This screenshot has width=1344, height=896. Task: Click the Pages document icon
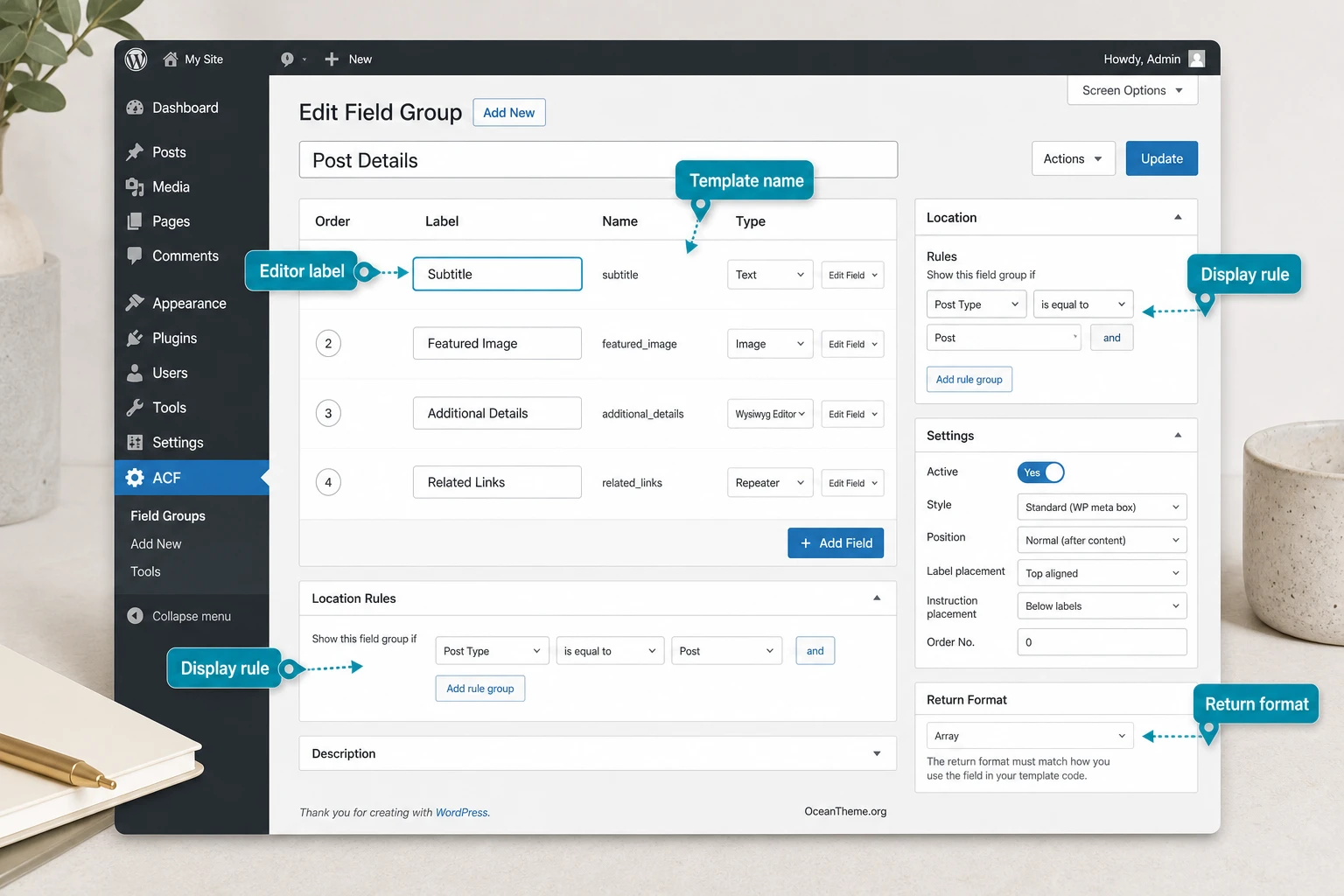tap(135, 221)
